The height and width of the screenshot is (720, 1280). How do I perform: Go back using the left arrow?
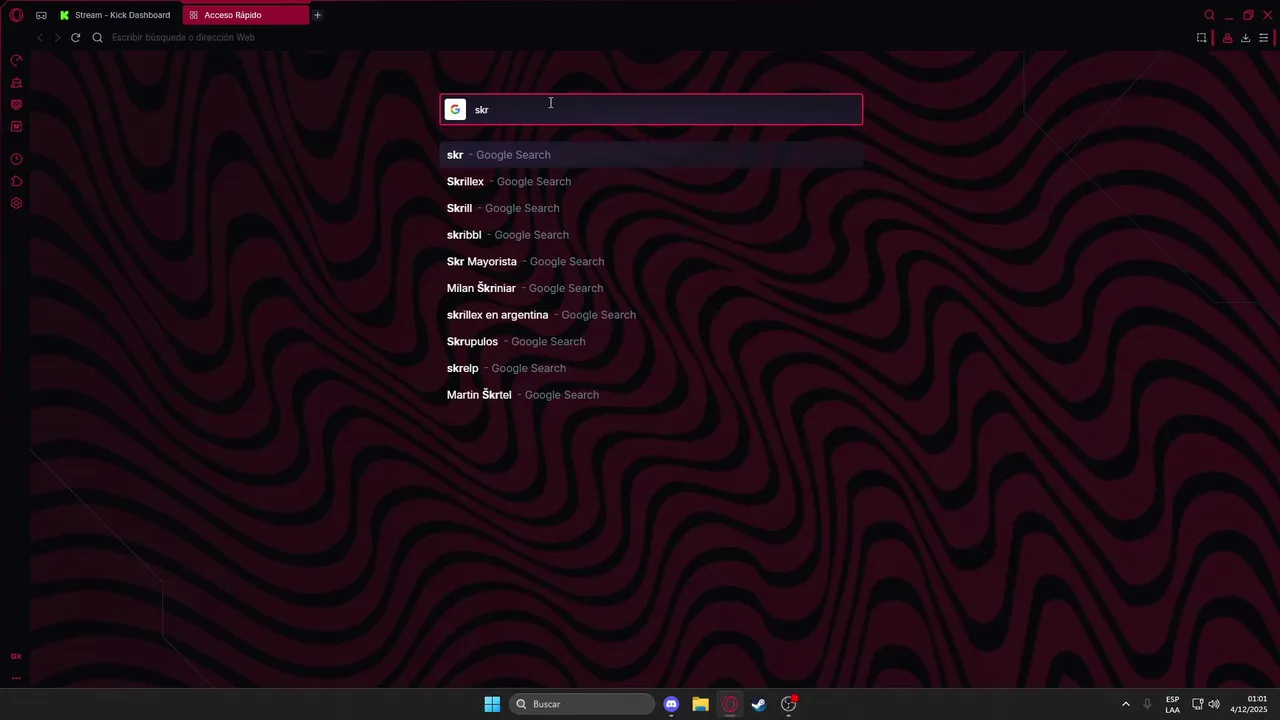coord(39,37)
